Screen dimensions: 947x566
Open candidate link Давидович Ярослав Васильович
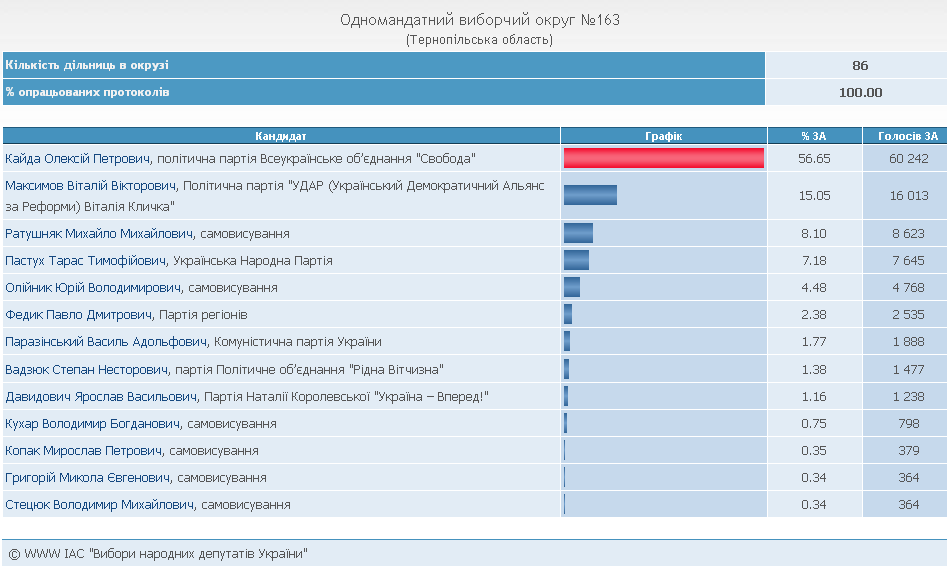101,397
